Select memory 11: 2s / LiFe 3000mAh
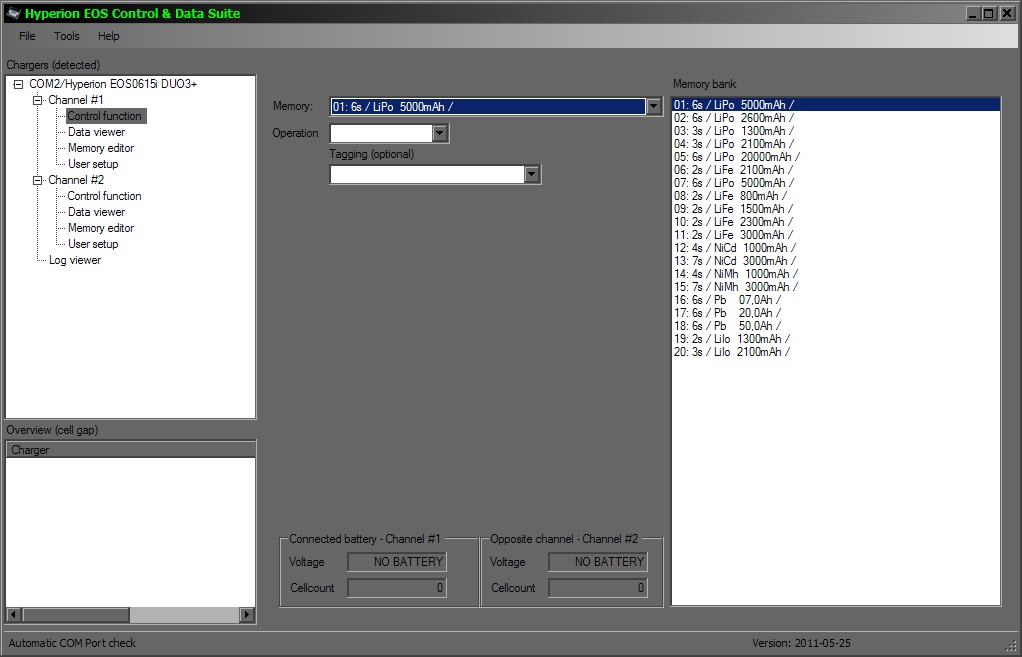Viewport: 1022px width, 657px height. point(836,235)
